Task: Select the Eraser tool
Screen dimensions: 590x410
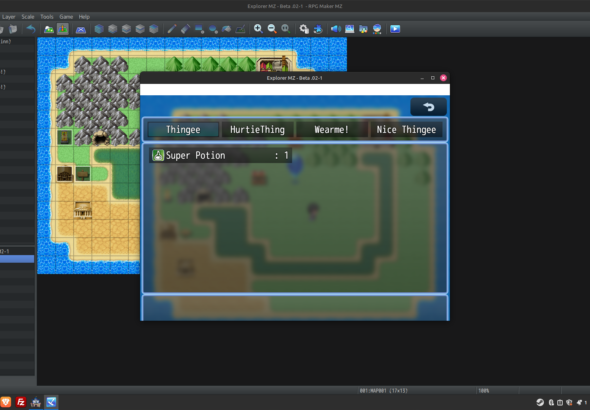Action: (x=185, y=29)
